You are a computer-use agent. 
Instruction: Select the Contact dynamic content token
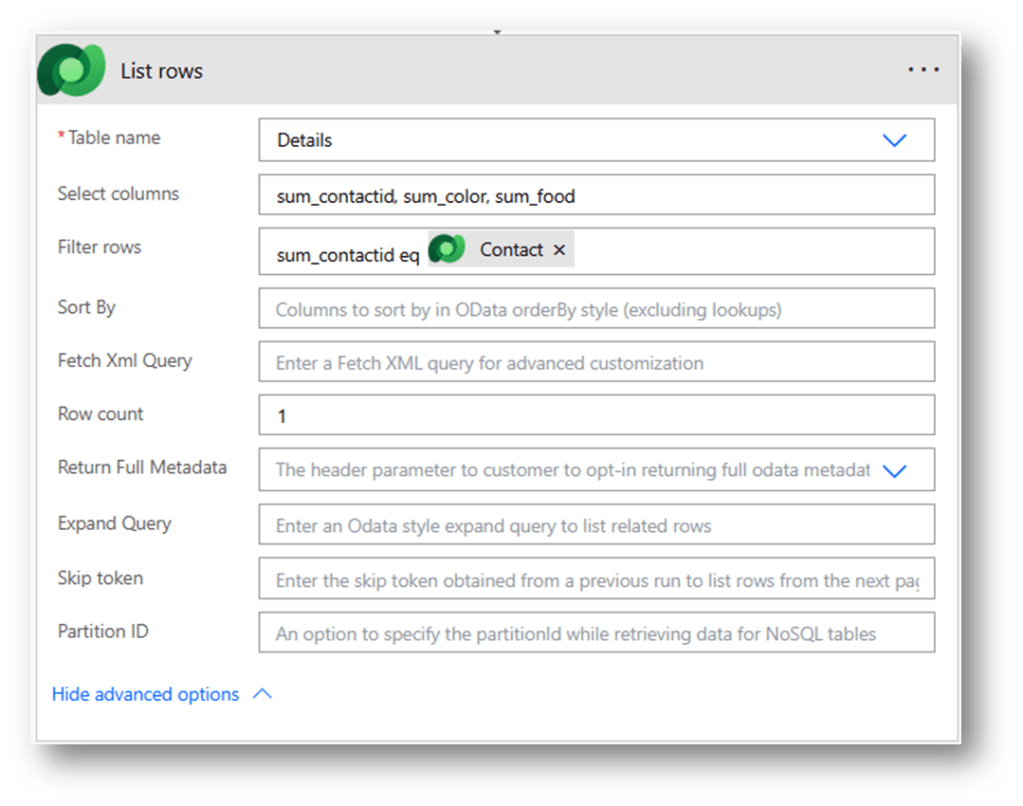point(511,250)
